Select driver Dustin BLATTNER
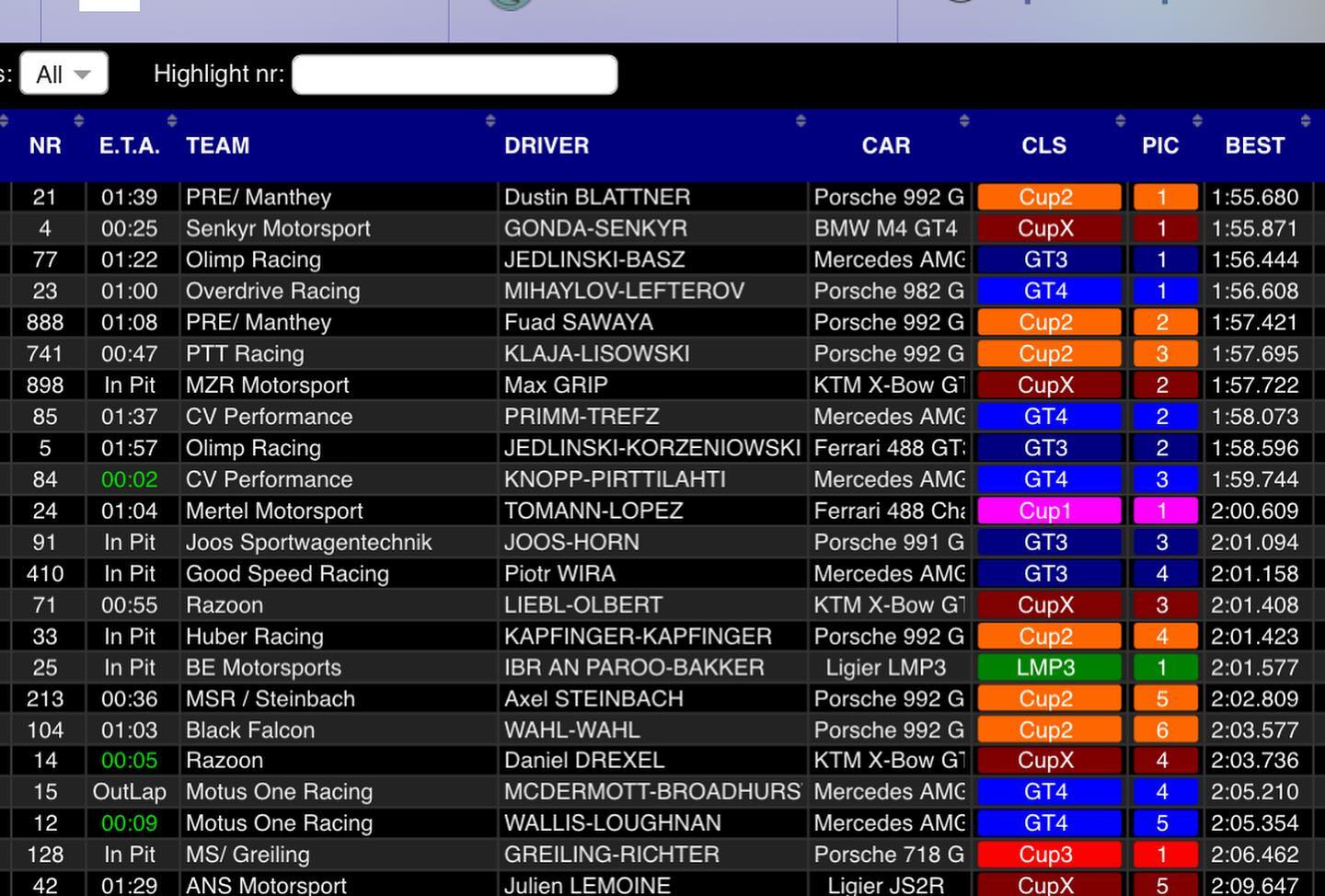Screen dimensions: 1325x896 pos(597,197)
